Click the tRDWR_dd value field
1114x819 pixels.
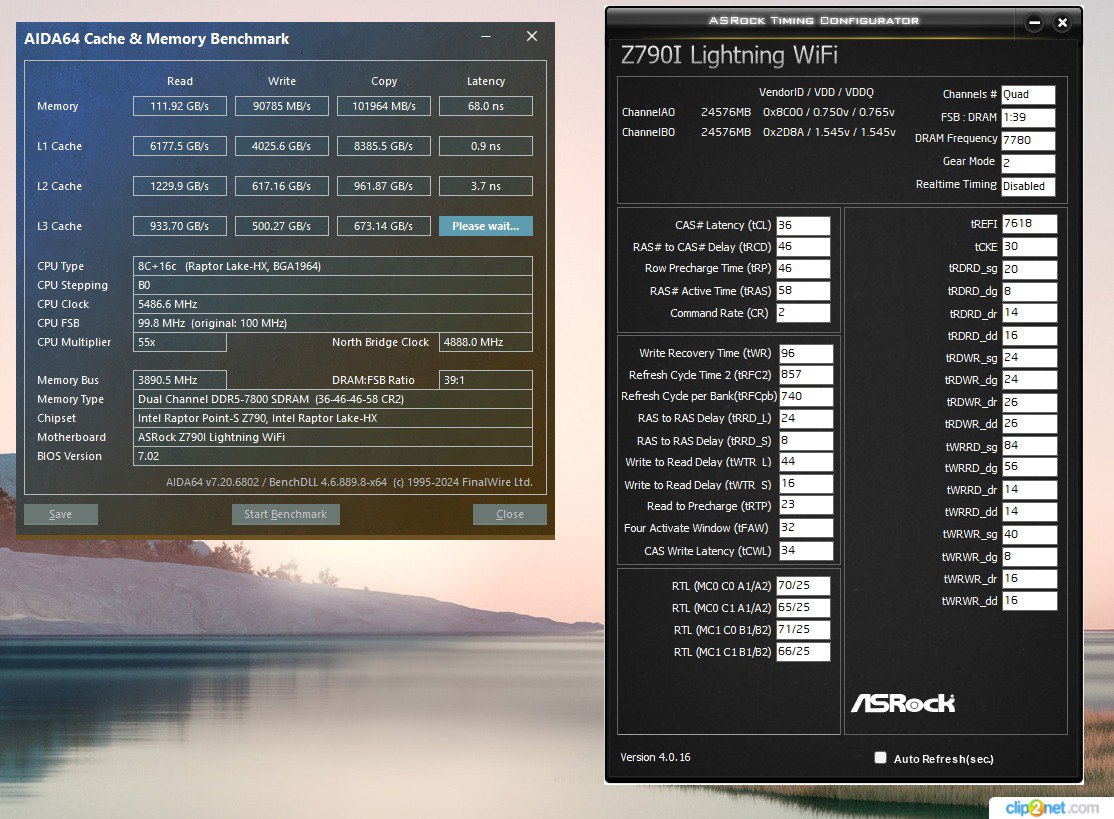point(1029,423)
